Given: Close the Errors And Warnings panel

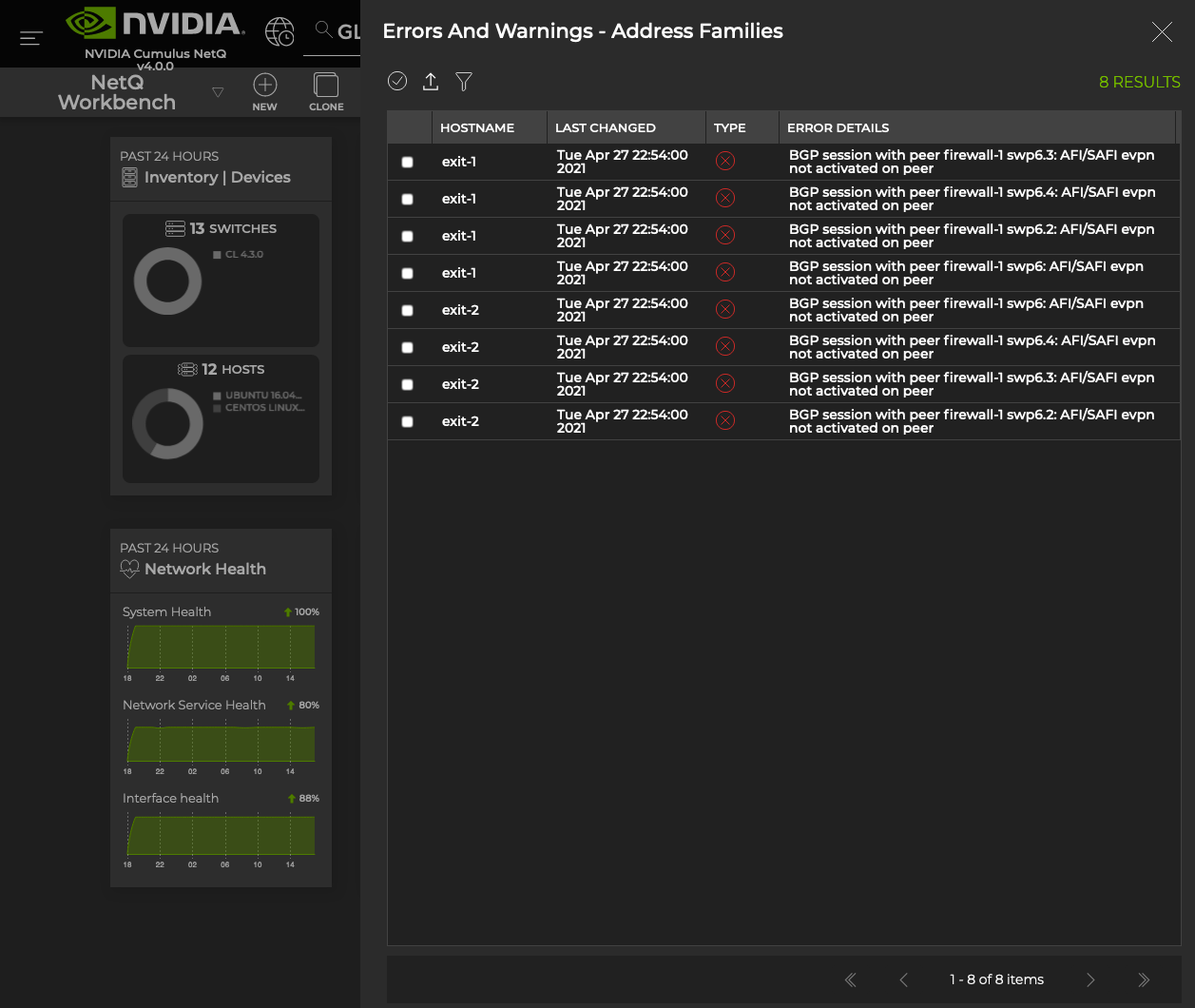Looking at the screenshot, I should (1162, 32).
